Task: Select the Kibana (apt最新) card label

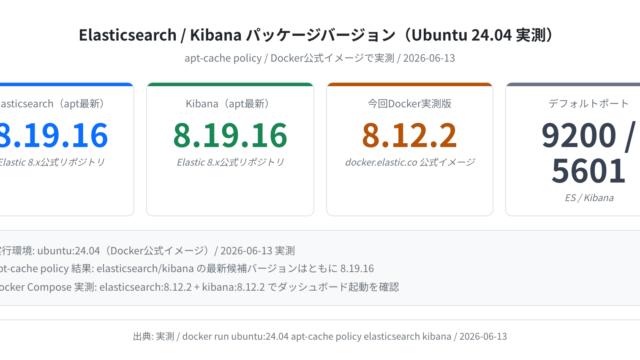Action: coord(230,104)
